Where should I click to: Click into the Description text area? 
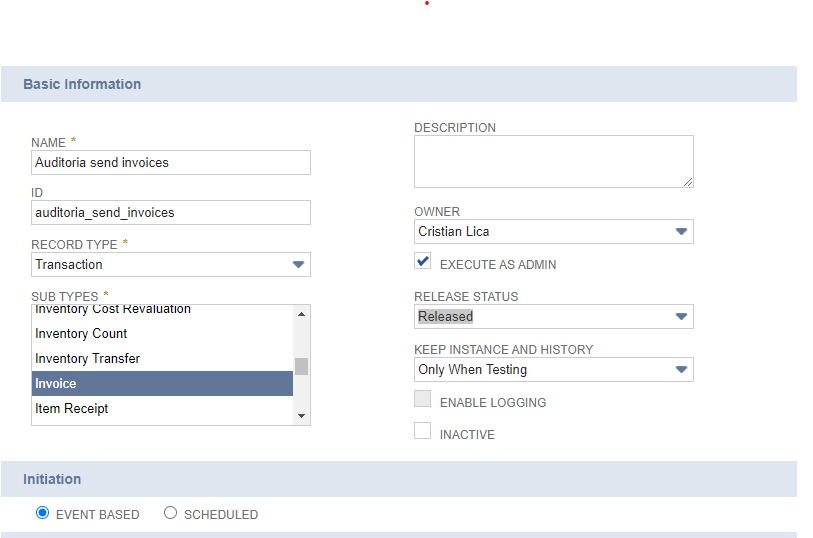[x=554, y=162]
